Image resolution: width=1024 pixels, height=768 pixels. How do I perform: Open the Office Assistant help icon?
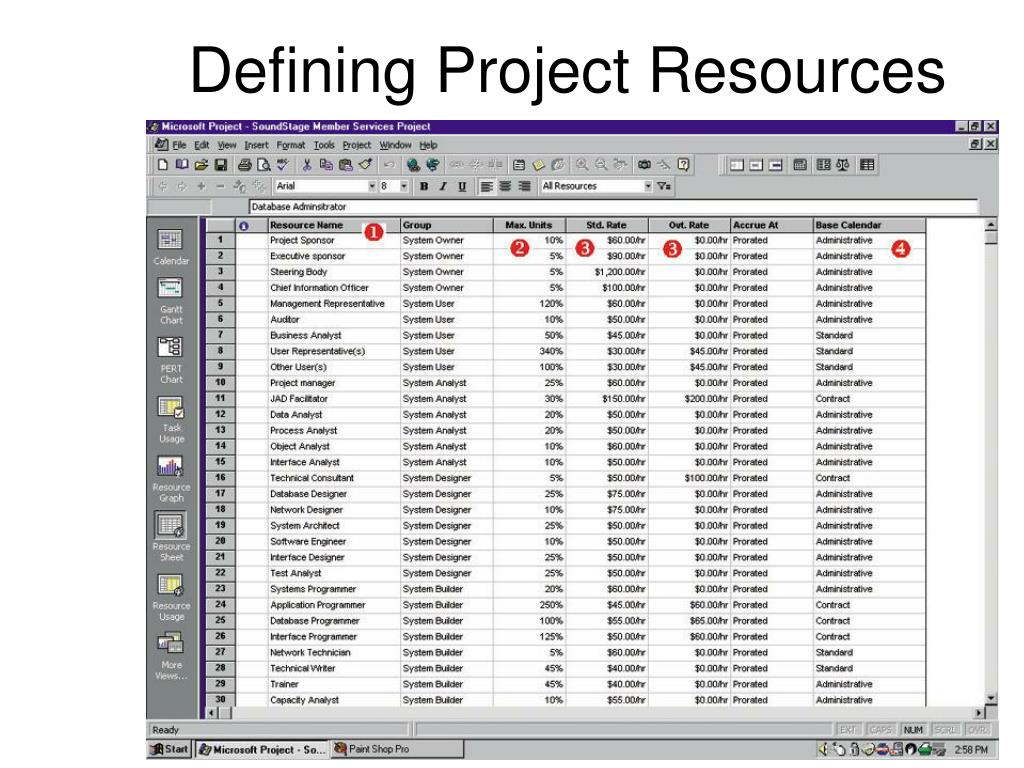tap(683, 165)
